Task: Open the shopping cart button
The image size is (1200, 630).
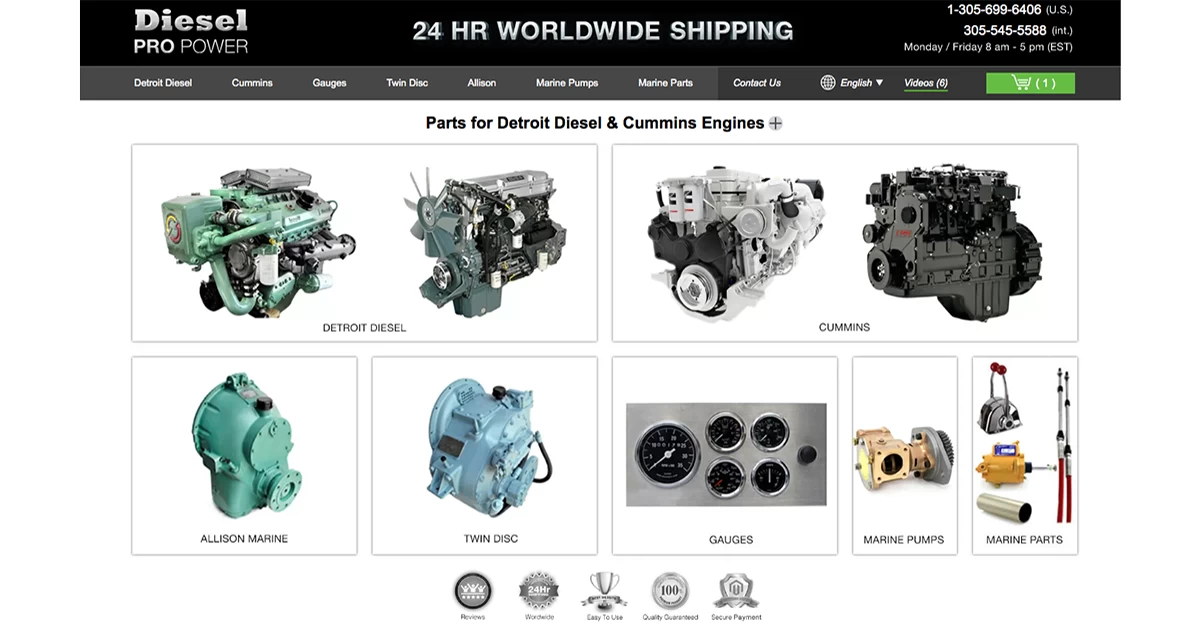Action: coord(1030,83)
